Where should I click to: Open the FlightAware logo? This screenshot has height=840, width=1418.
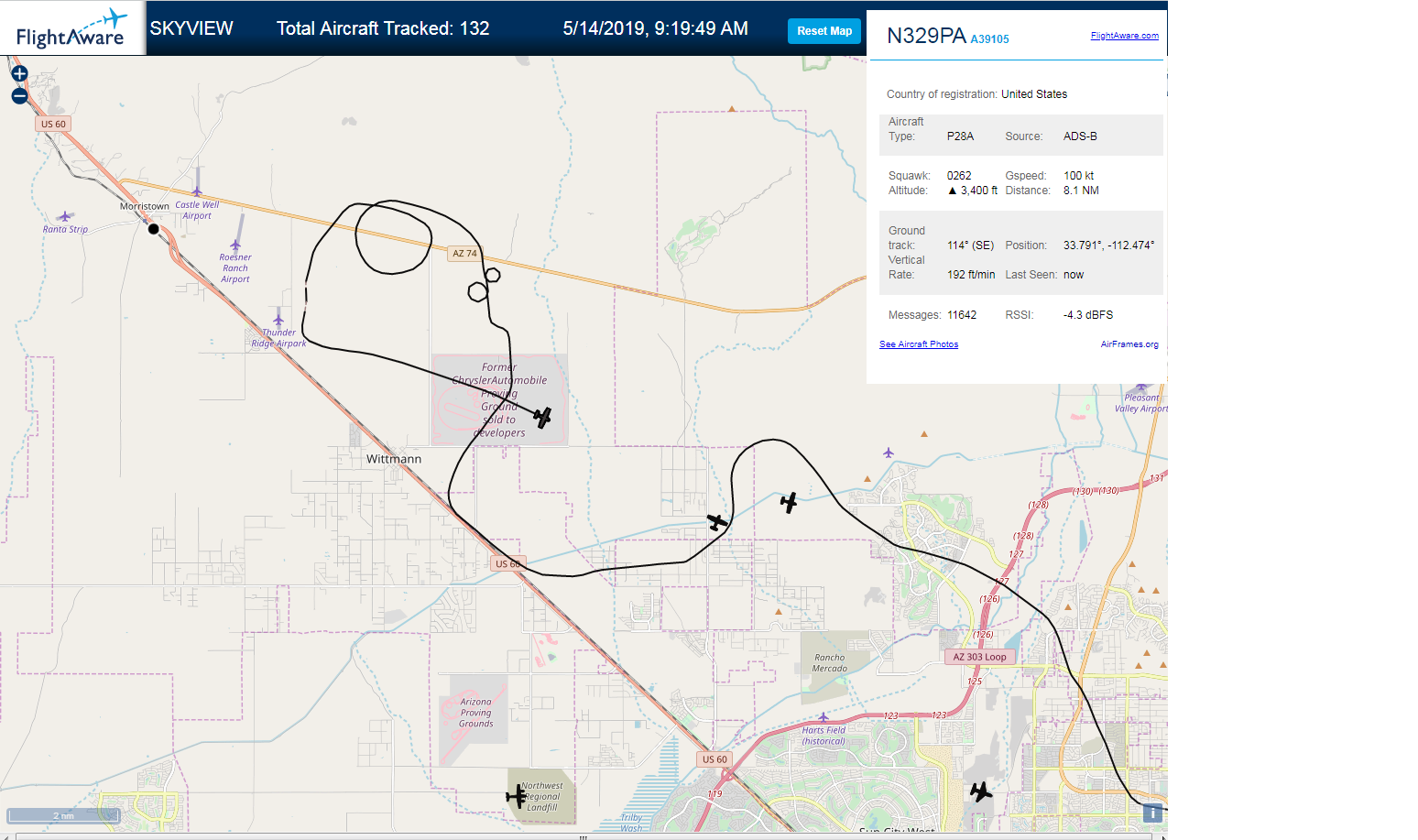(x=71, y=28)
